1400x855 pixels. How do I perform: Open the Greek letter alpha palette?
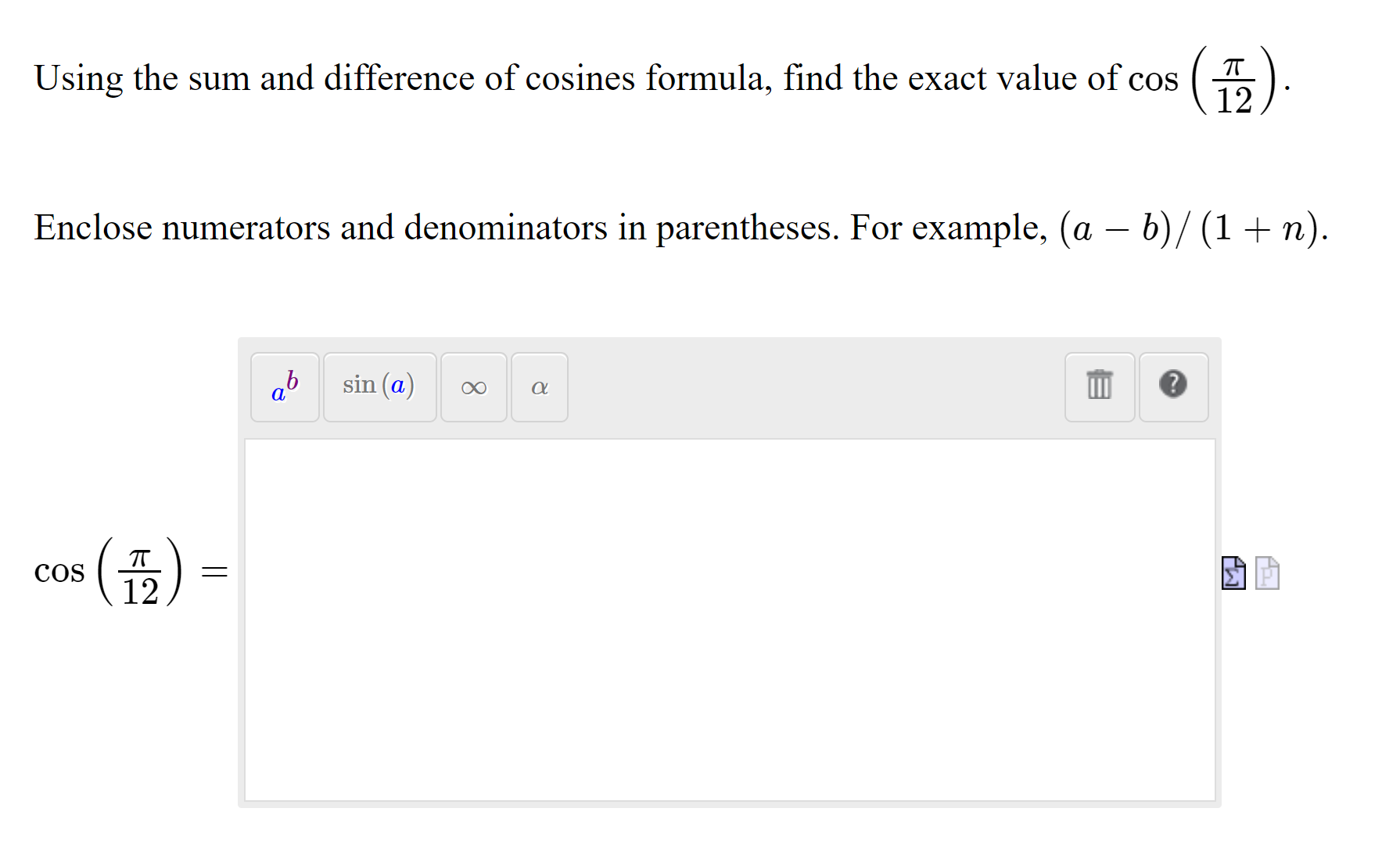(538, 387)
